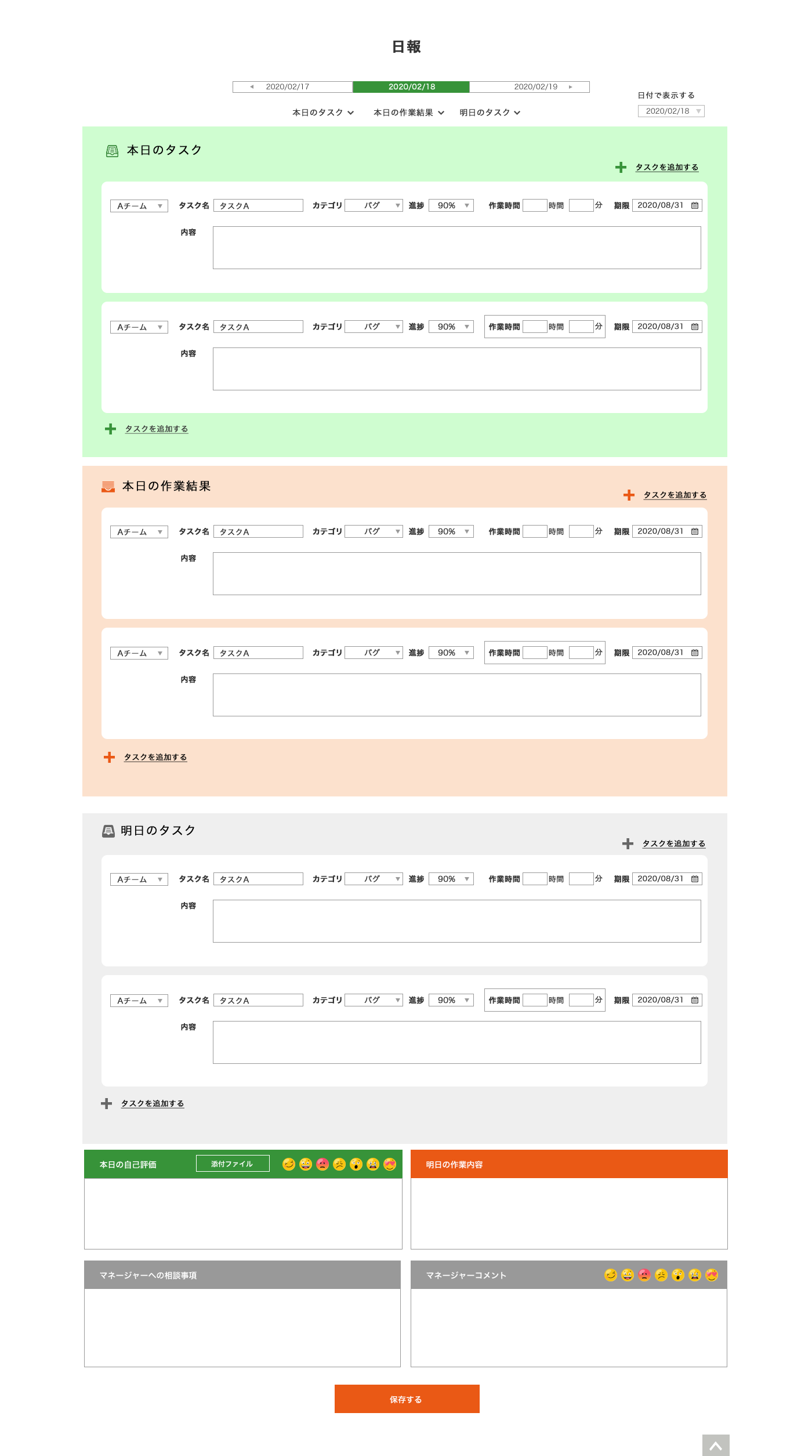Open calendar icon of first 明日のタスク task's 期限
812x1456 pixels.
pos(695,879)
